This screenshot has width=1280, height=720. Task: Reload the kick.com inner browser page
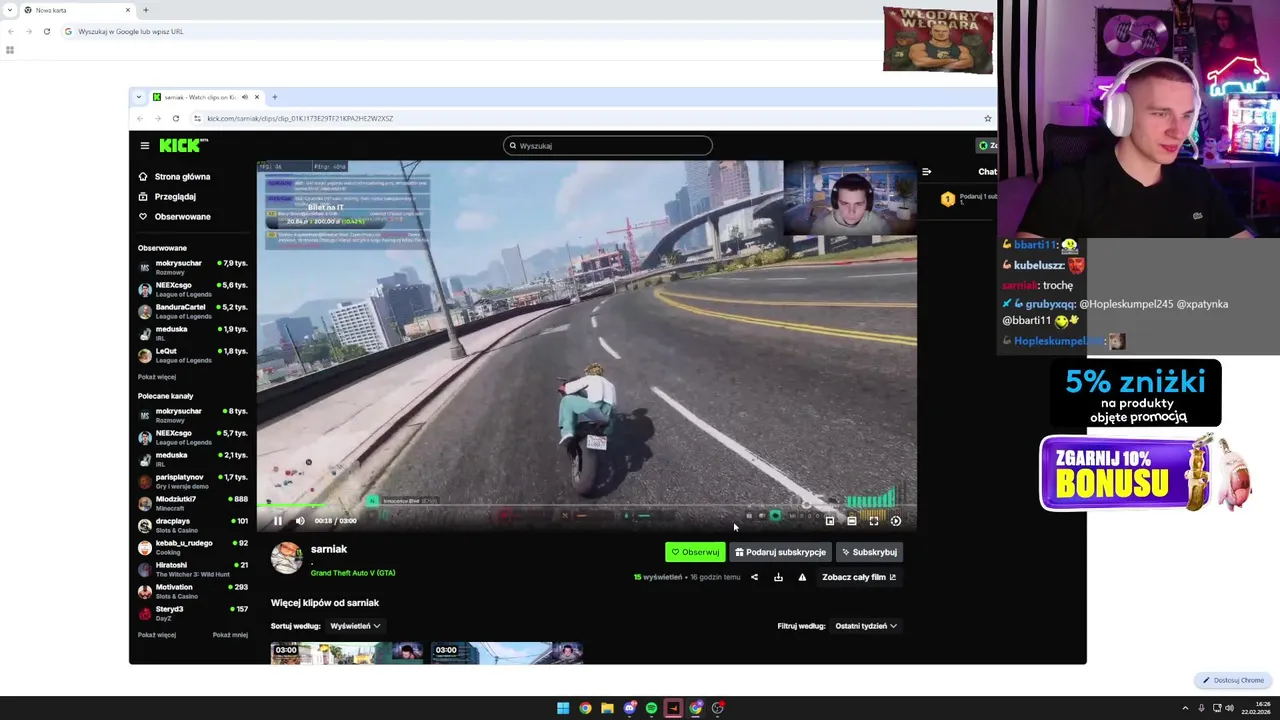pyautogui.click(x=176, y=118)
